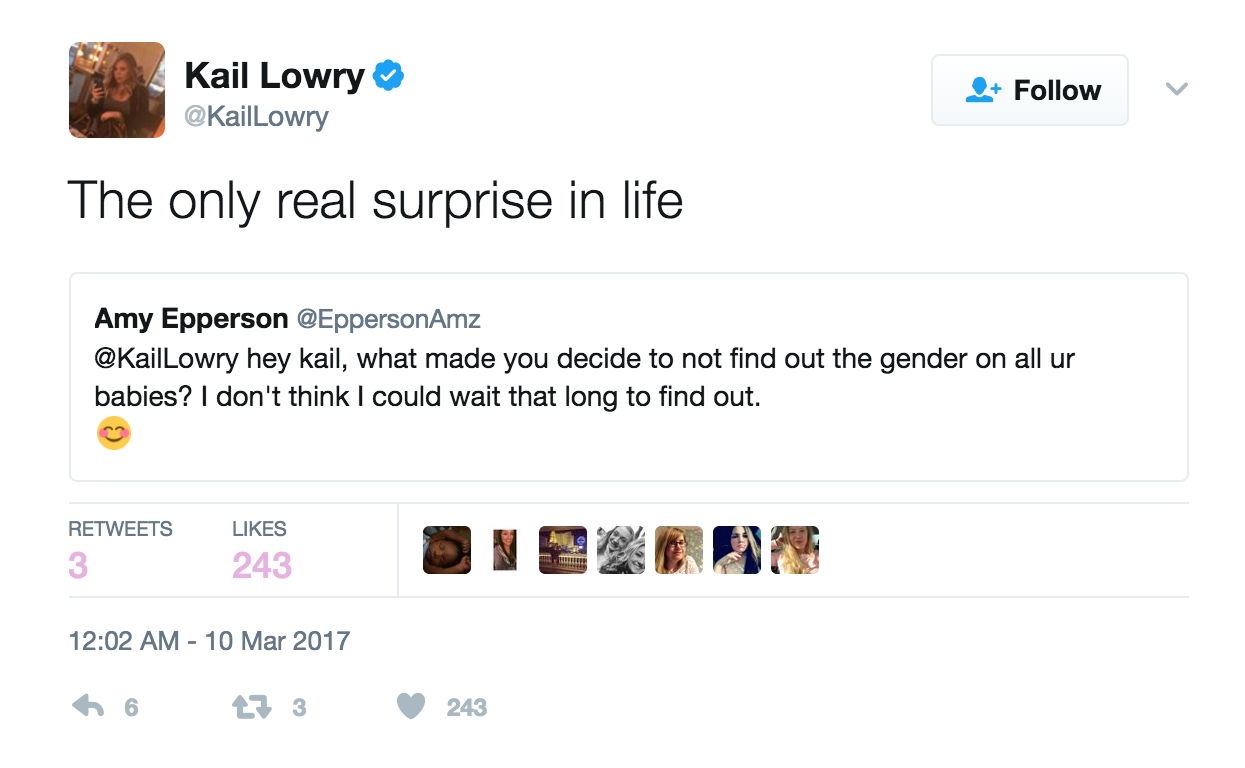1245x768 pixels.
Task: Open the 12:02 AM - 10 Mar 2017 timestamp
Action: (209, 641)
